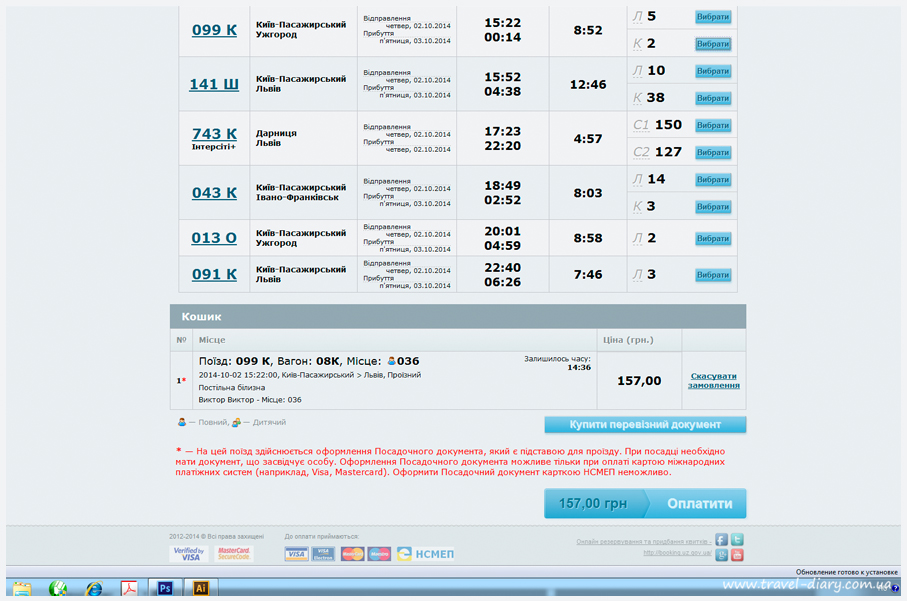This screenshot has width=907, height=601.
Task: Choose Л class on train 141 Ш
Action: click(712, 71)
